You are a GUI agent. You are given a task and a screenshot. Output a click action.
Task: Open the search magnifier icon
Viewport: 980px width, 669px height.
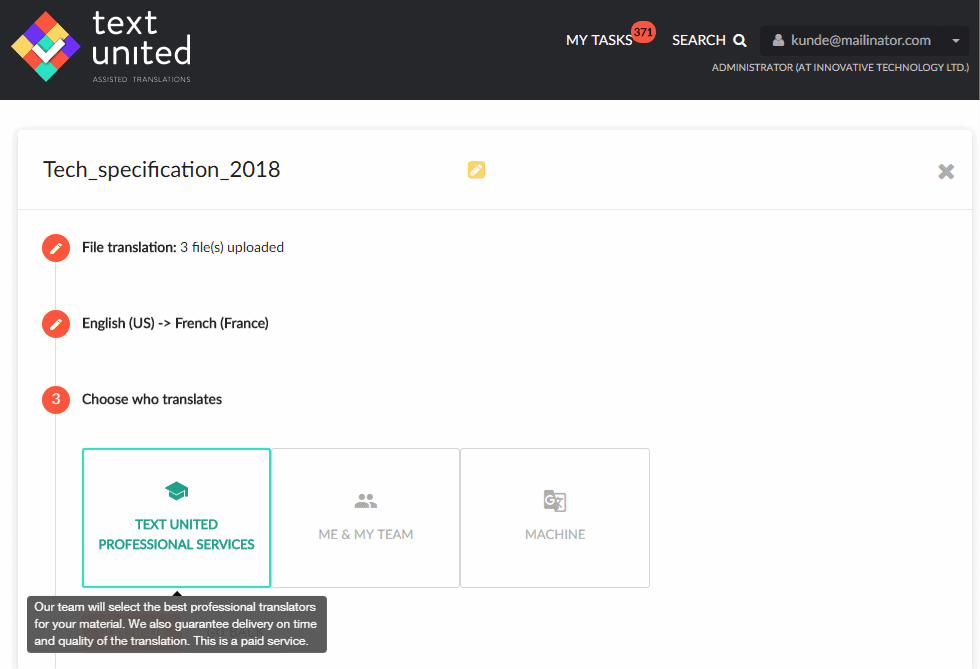(x=739, y=41)
